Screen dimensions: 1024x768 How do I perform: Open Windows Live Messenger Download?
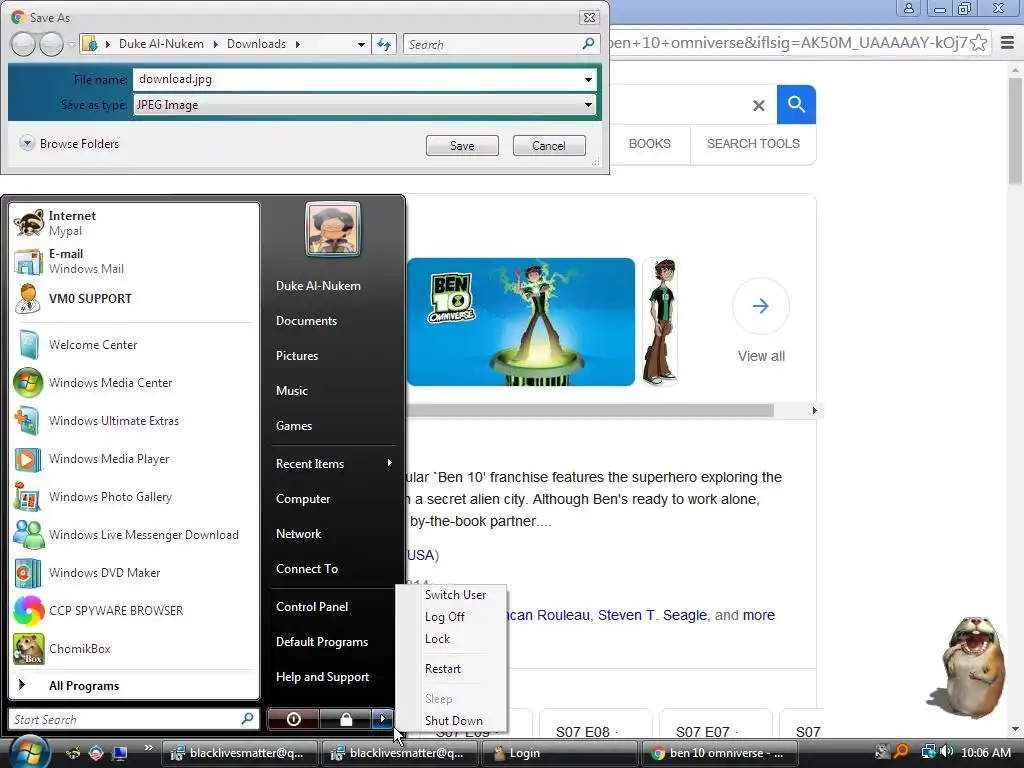click(134, 534)
